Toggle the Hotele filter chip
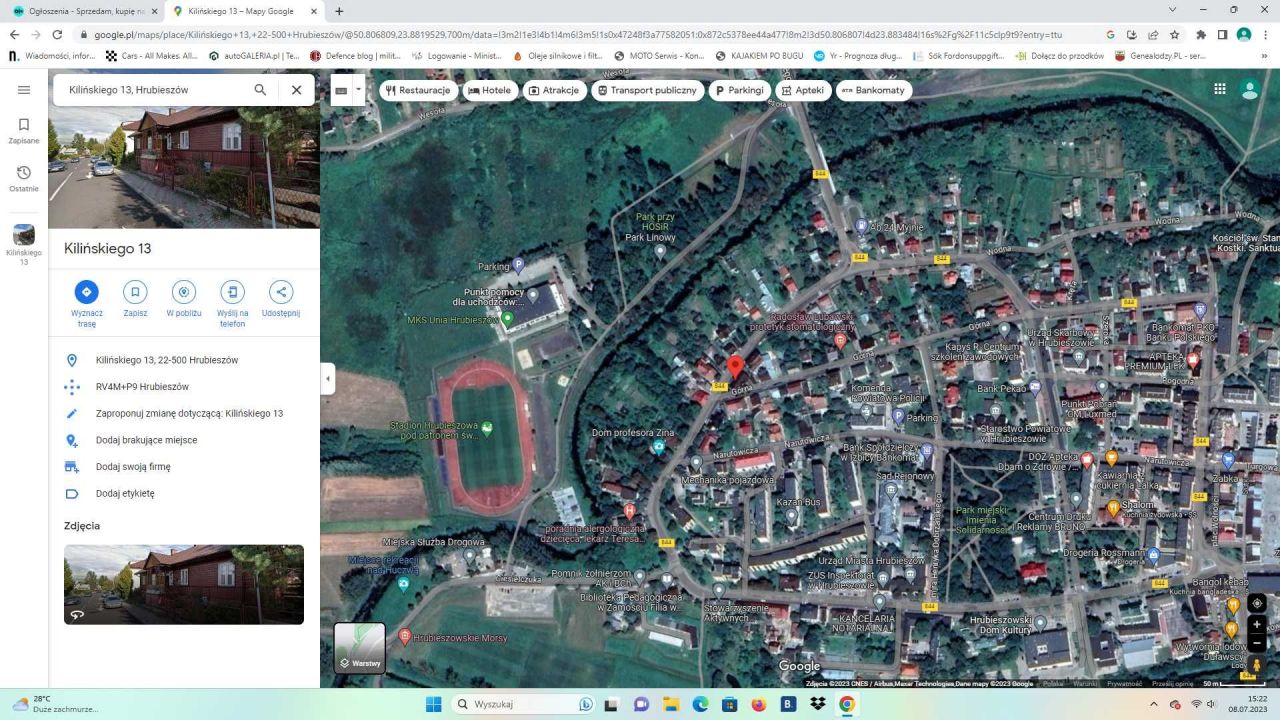 coord(487,90)
